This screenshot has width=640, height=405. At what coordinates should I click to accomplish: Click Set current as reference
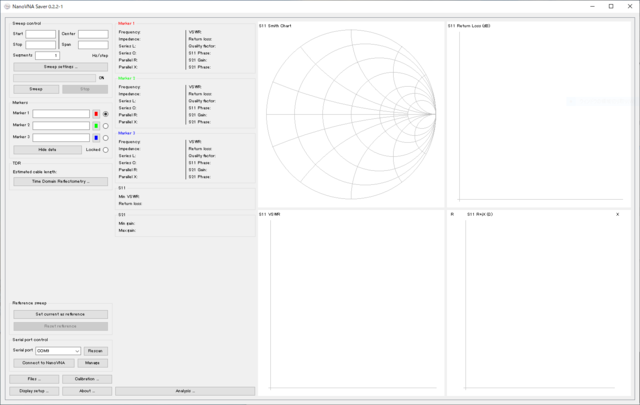click(x=60, y=314)
